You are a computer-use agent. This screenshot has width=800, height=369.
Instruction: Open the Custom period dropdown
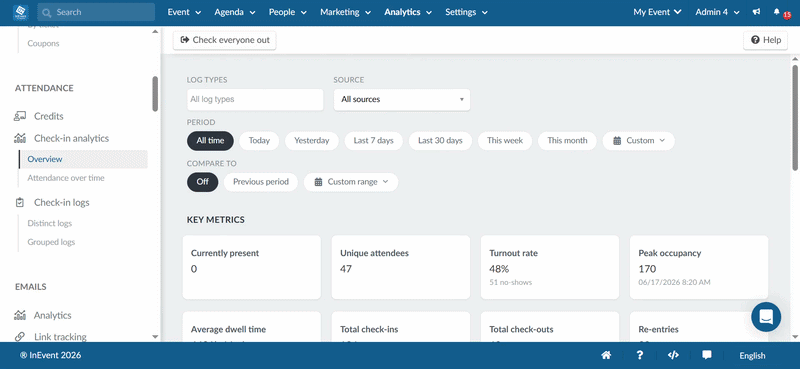[x=639, y=140]
